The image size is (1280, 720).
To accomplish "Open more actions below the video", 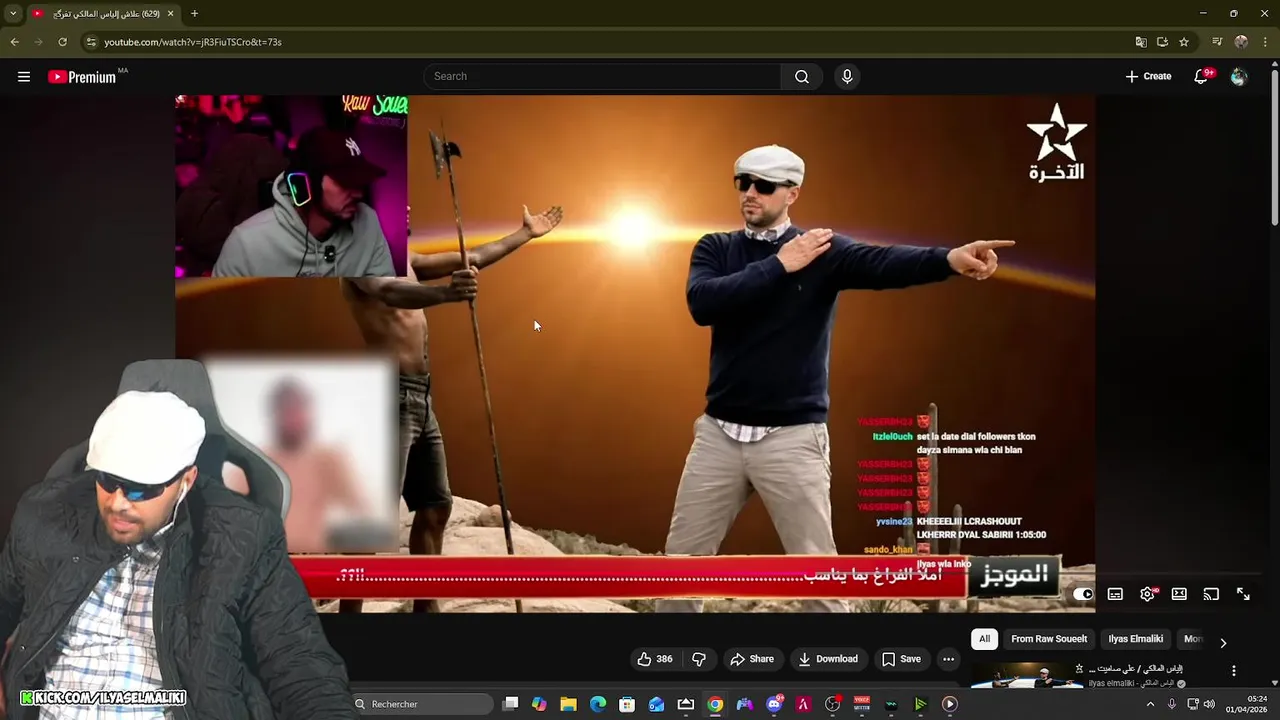I will [948, 659].
